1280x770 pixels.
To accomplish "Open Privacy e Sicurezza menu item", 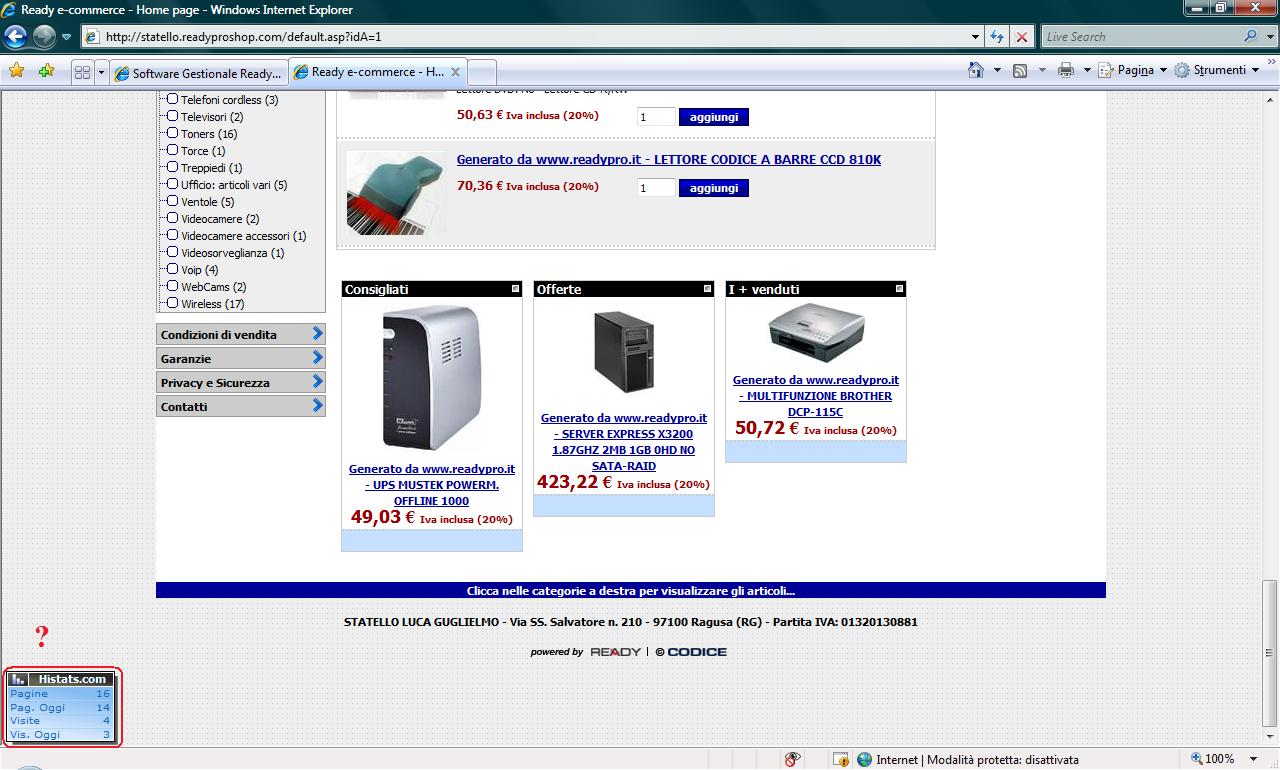I will coord(241,382).
